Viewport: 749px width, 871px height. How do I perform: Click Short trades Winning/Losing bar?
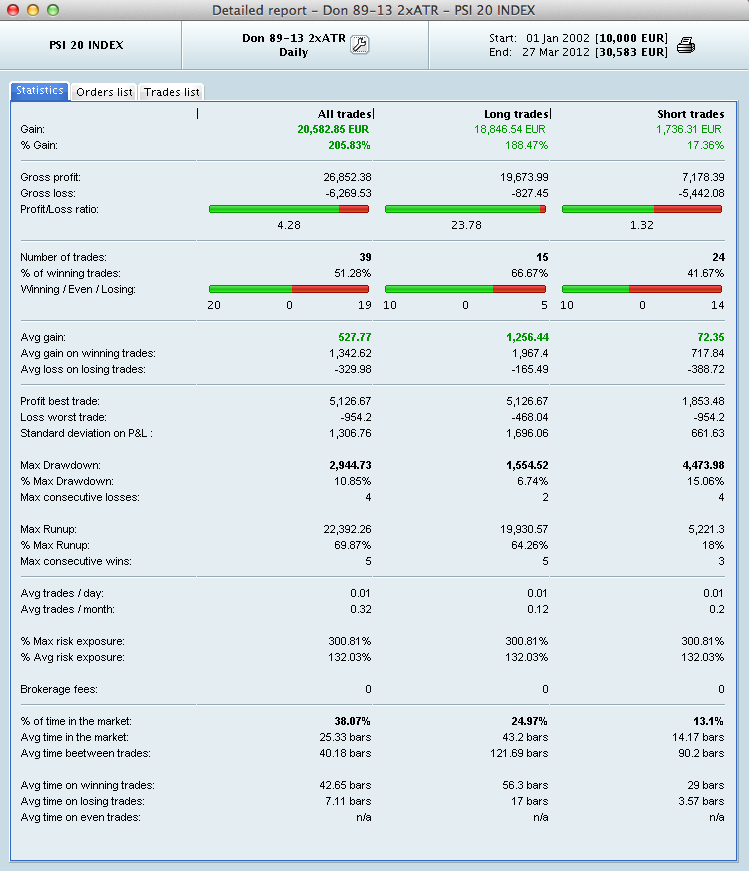click(x=642, y=289)
